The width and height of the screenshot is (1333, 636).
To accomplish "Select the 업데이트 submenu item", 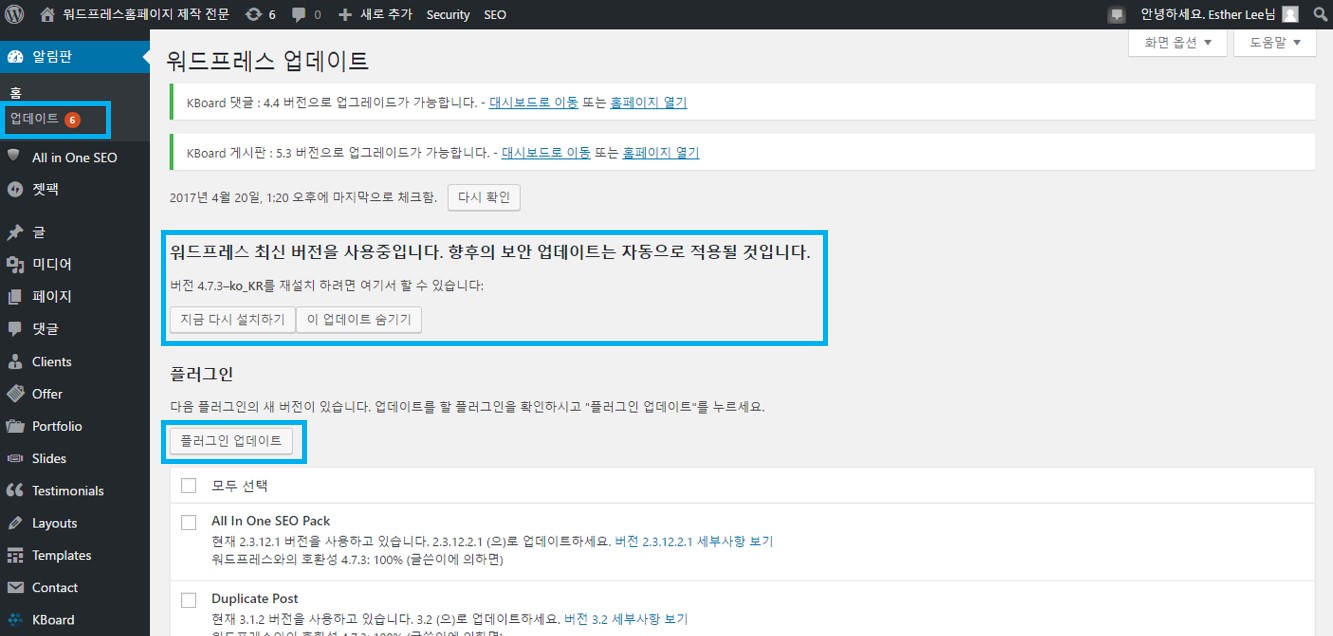I will tap(34, 119).
